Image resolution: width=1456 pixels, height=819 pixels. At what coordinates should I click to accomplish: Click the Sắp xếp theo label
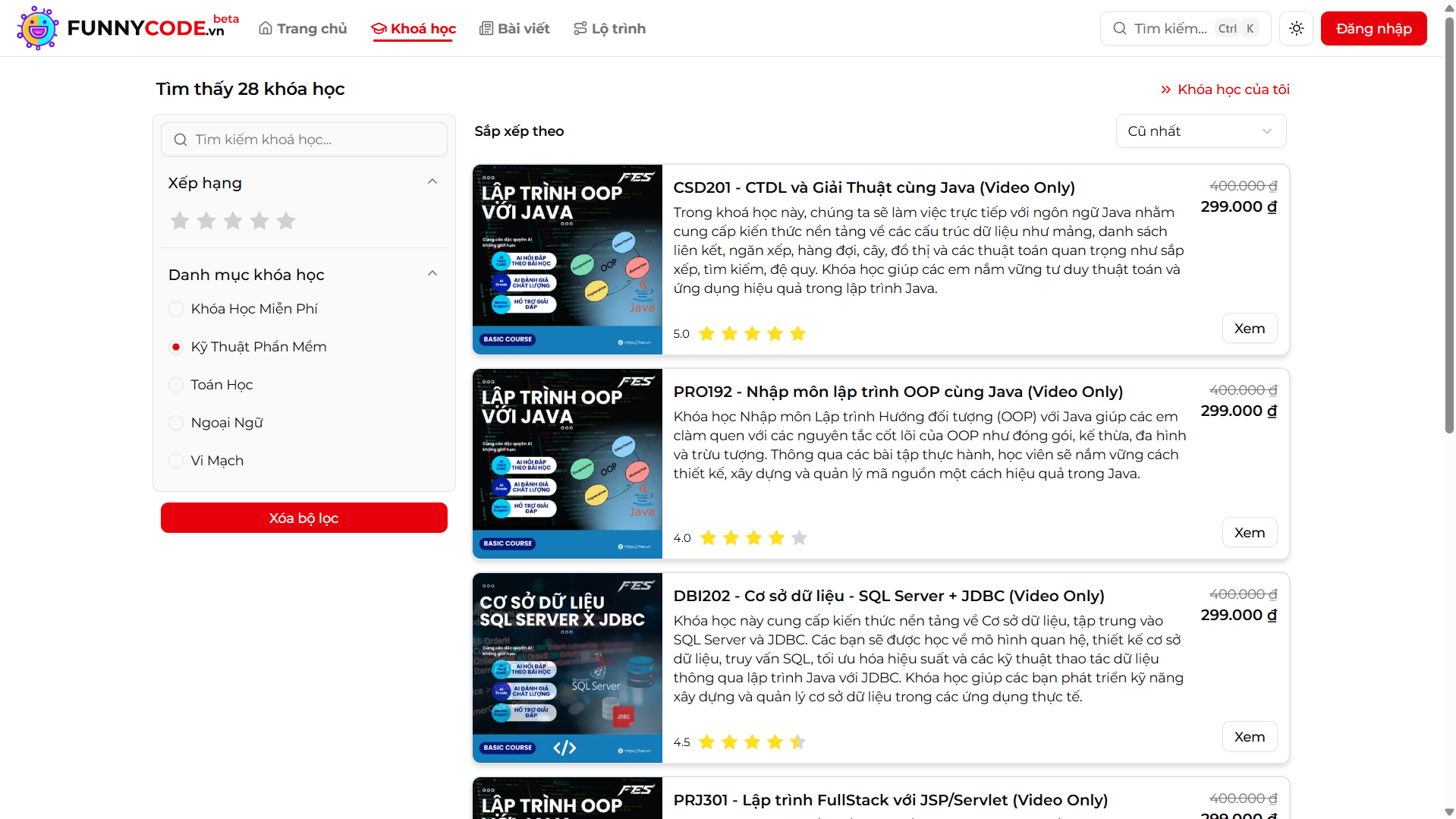(519, 131)
